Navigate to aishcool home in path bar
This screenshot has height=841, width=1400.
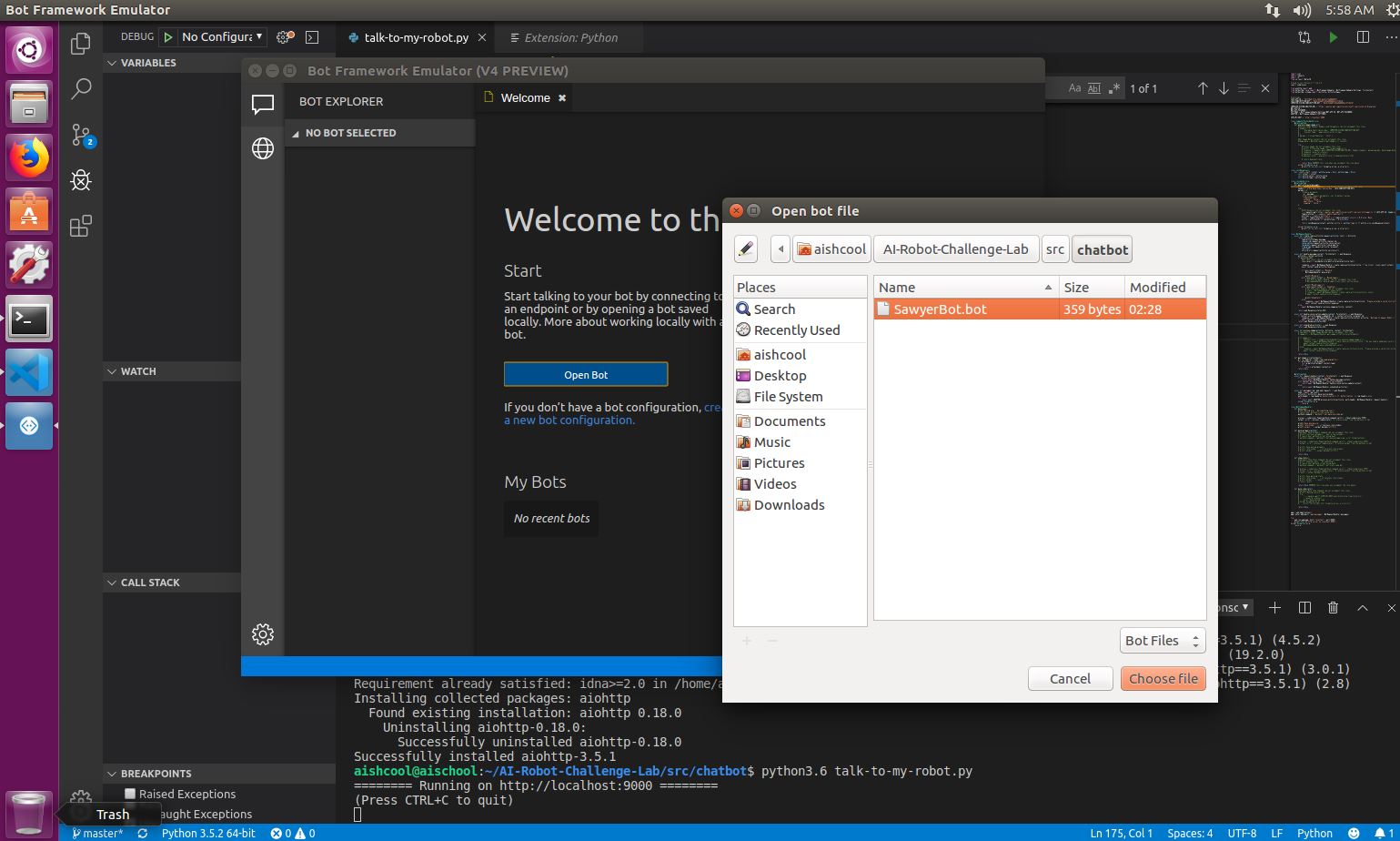point(831,249)
